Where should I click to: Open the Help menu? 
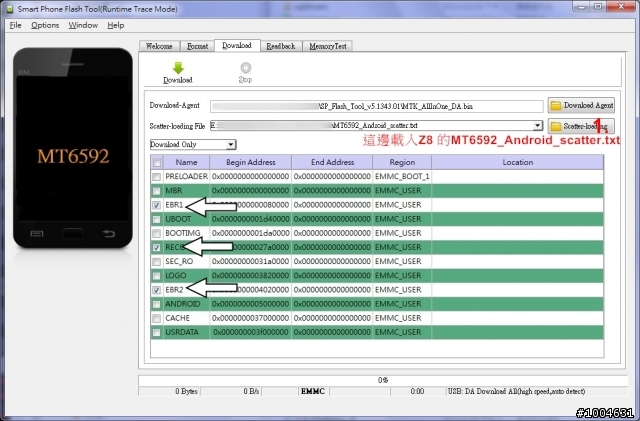[x=116, y=25]
